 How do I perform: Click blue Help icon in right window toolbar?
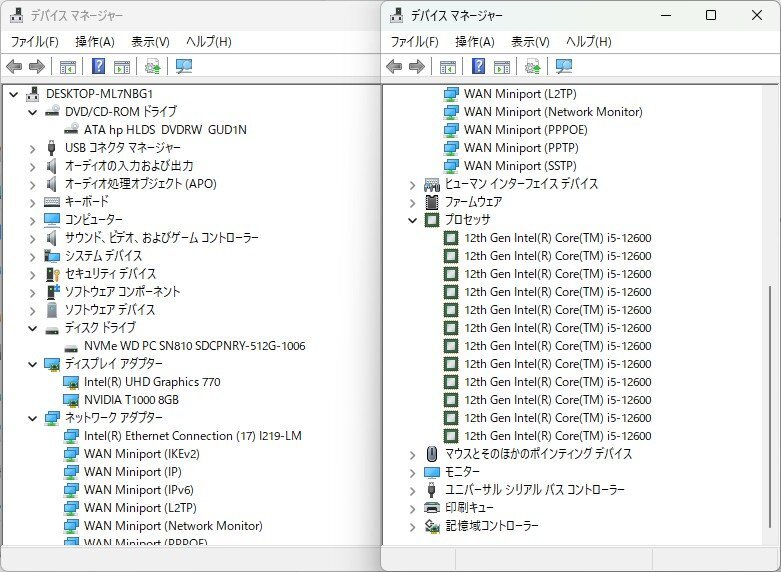479,66
